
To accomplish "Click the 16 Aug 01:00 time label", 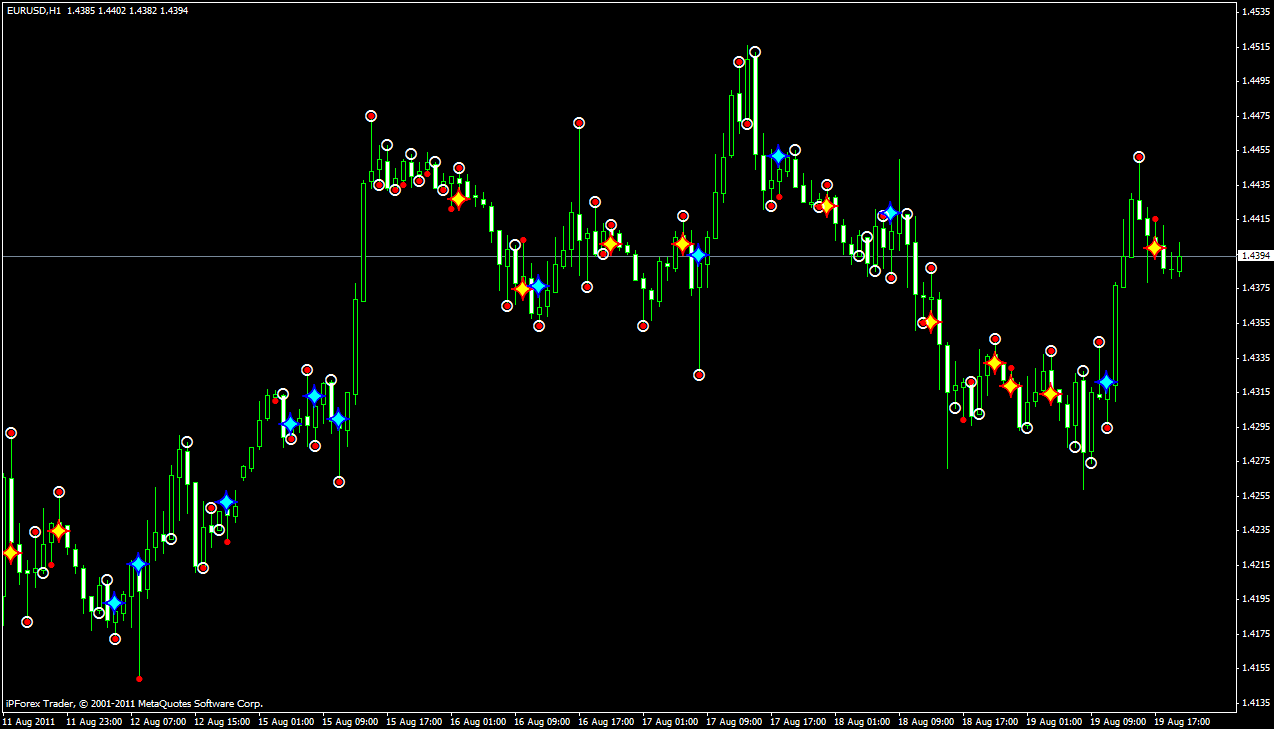I will pos(478,721).
